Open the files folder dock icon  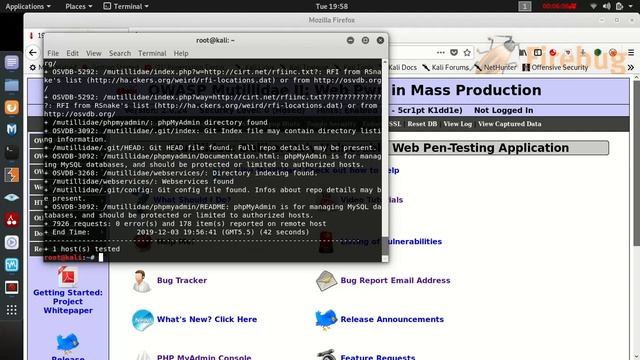pyautogui.click(x=11, y=85)
